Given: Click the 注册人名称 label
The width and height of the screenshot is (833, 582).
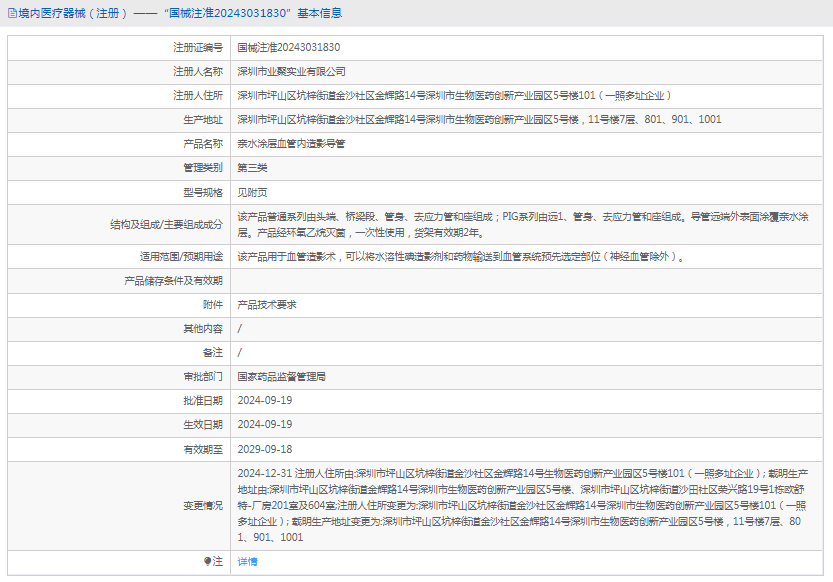Looking at the screenshot, I should 198,72.
